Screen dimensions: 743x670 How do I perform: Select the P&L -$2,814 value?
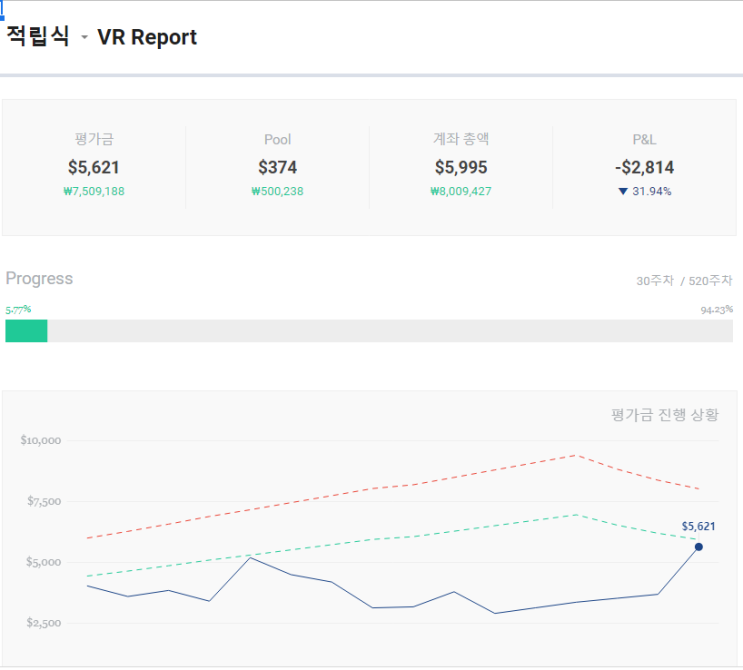coord(644,167)
